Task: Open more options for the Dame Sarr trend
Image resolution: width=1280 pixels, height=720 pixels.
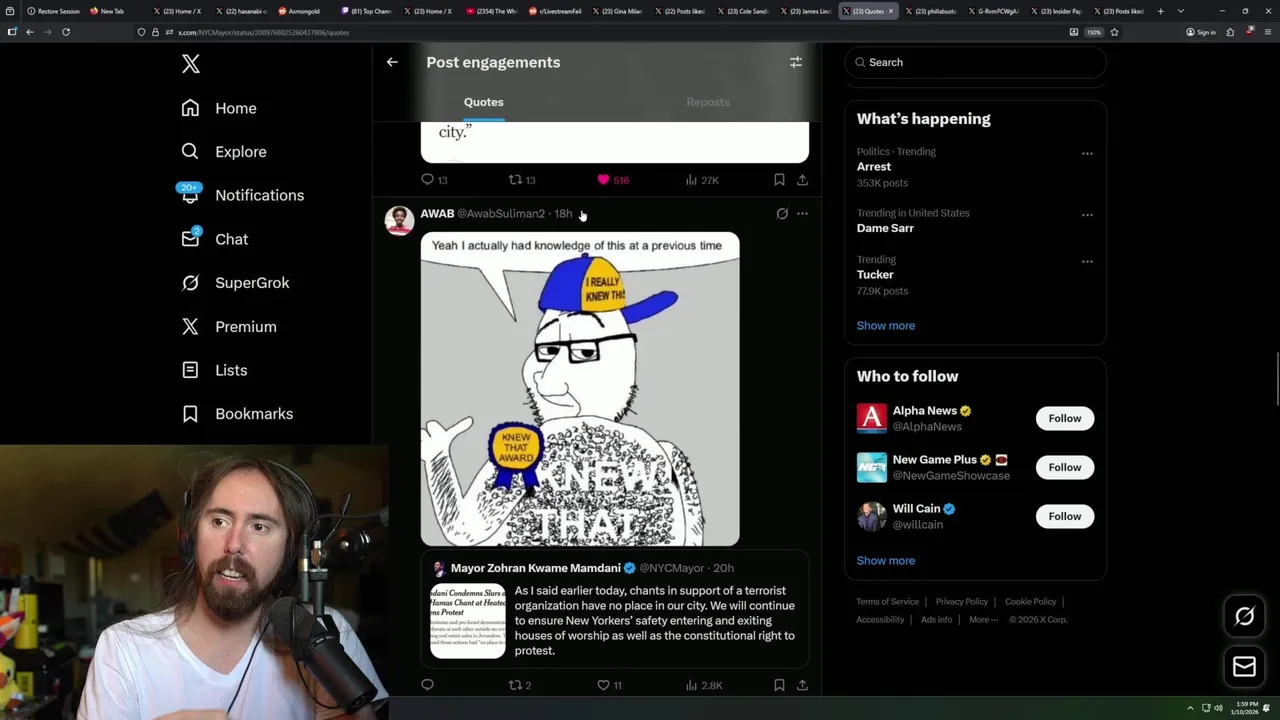Action: click(1087, 215)
